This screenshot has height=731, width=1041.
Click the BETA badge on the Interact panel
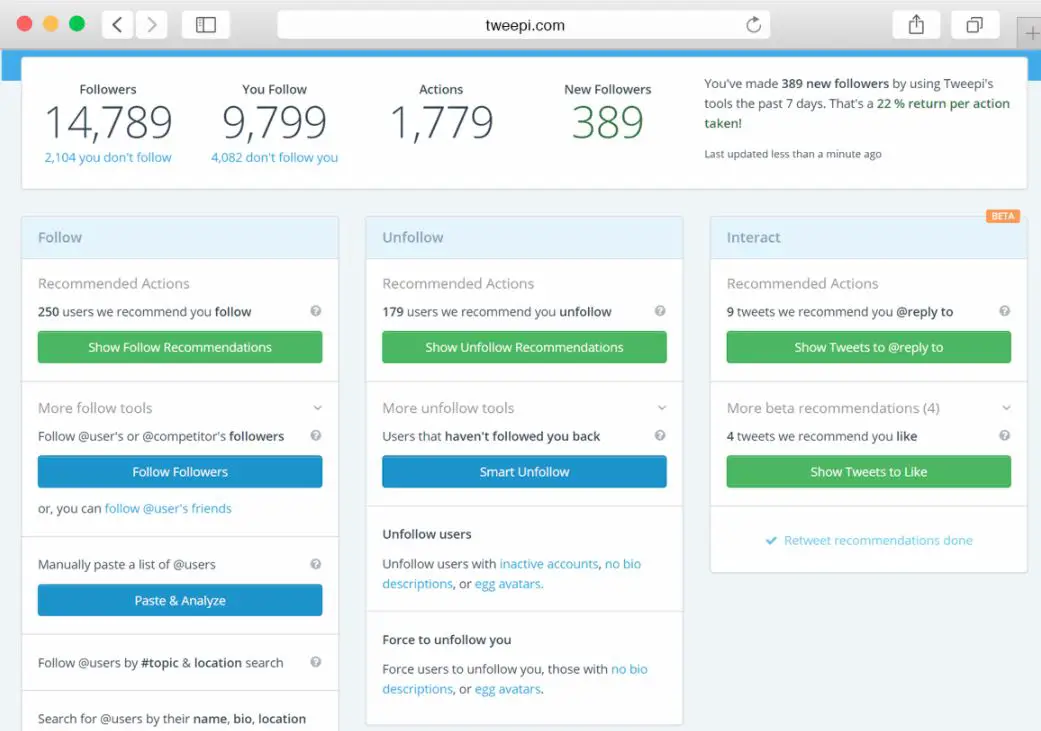pos(1002,216)
